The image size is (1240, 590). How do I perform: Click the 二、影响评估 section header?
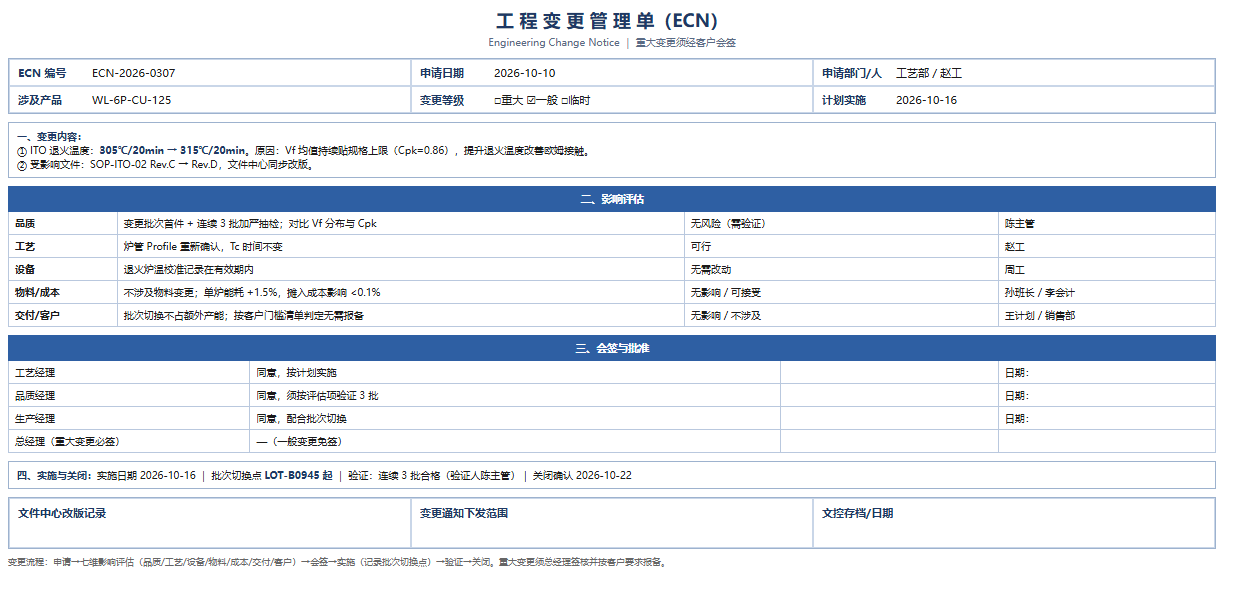(612, 199)
